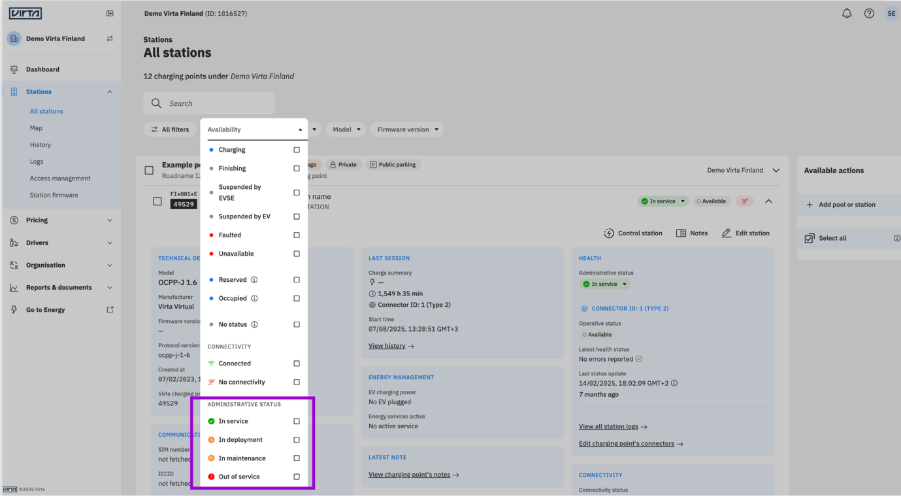
Task: Select the station 49529 row checkbox
Action: coord(157,202)
